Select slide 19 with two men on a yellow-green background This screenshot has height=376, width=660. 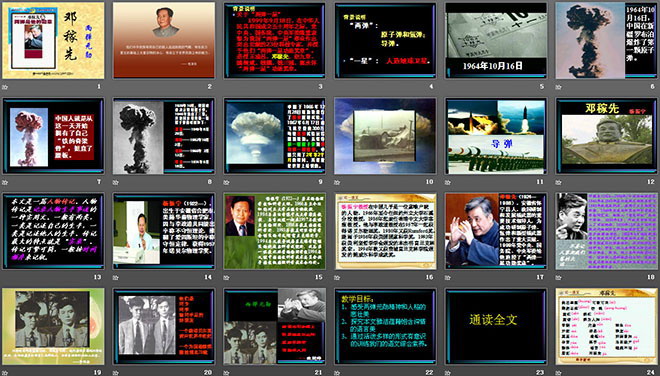tap(53, 326)
